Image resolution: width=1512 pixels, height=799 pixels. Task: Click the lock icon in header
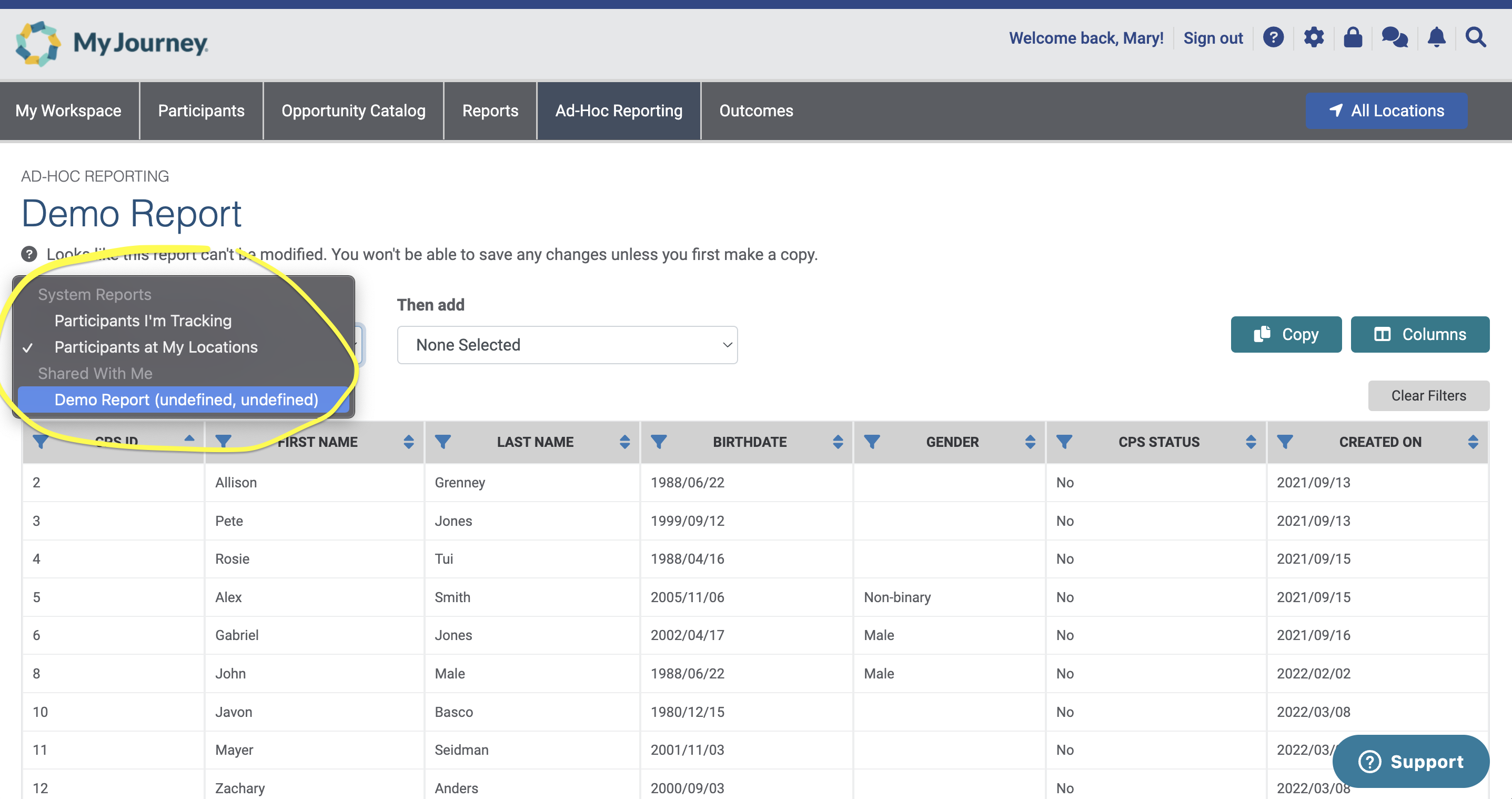(x=1353, y=37)
